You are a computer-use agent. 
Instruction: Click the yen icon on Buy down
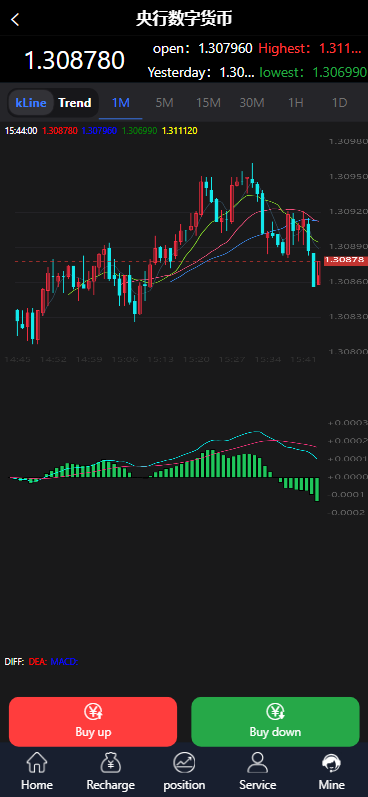[x=275, y=712]
